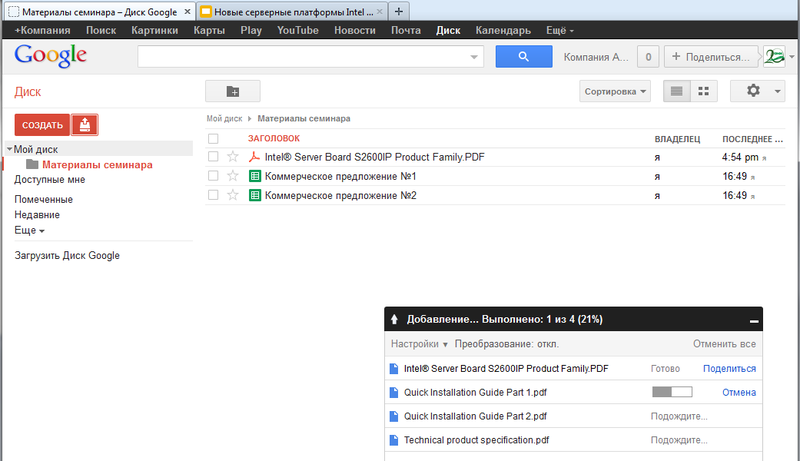Viewport: 800px width, 461px height.
Task: Click the PDF icon of Intel Server Board file
Action: [x=254, y=157]
